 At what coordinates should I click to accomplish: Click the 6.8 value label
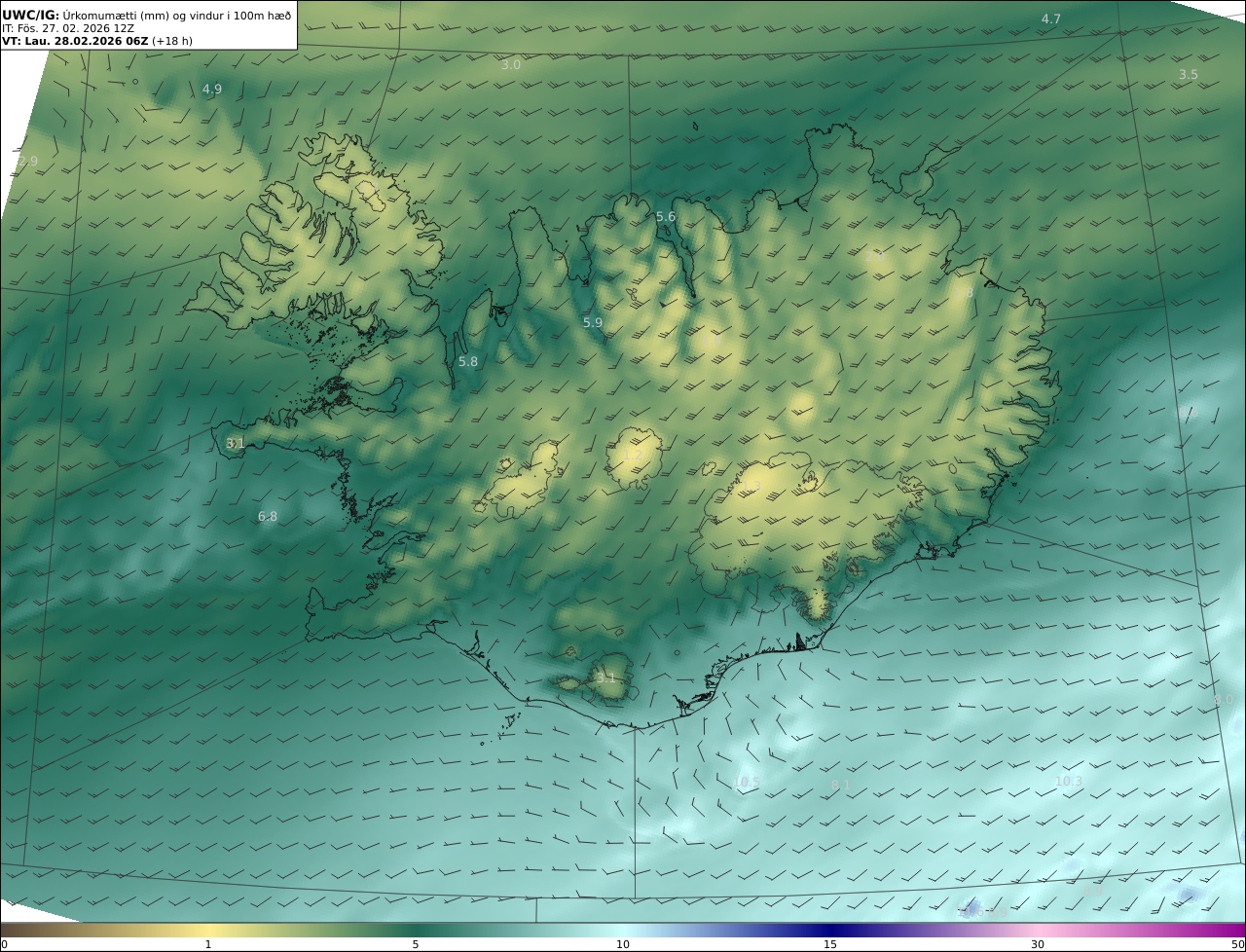[268, 517]
